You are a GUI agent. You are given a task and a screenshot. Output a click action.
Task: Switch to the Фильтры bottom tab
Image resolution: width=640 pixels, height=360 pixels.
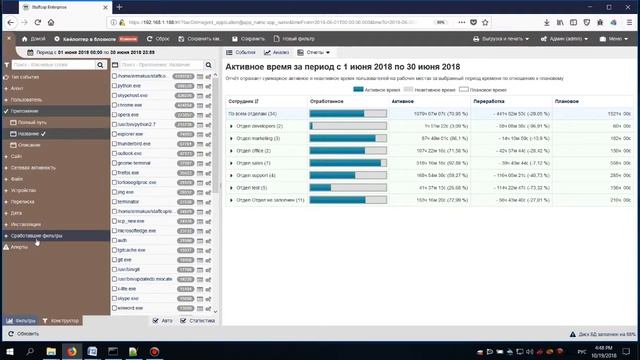coord(20,321)
